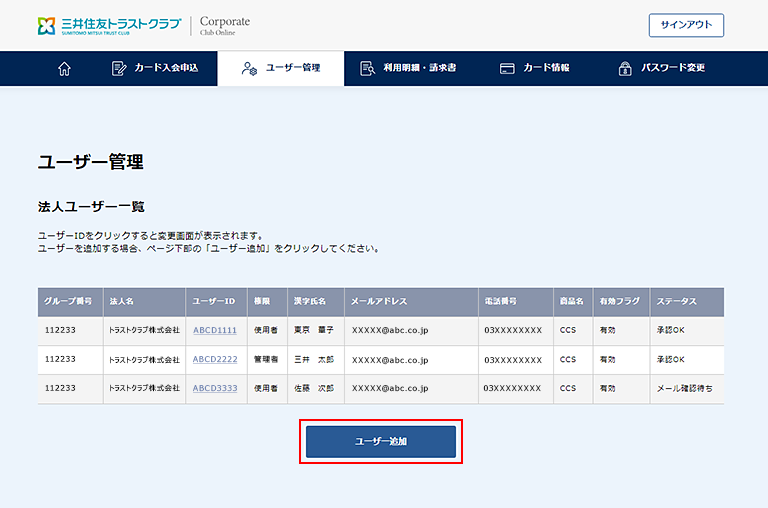Screen dimensions: 768x508
Task: Click the ユーザー追加 button
Action: pyautogui.click(x=381, y=441)
